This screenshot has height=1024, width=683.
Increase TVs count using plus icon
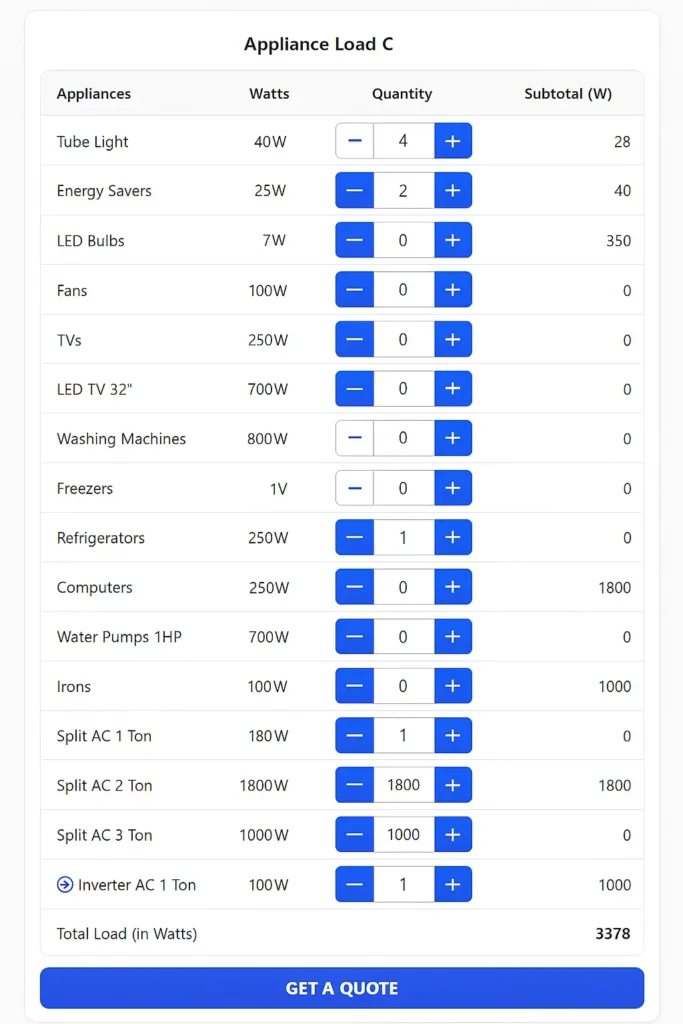click(453, 339)
